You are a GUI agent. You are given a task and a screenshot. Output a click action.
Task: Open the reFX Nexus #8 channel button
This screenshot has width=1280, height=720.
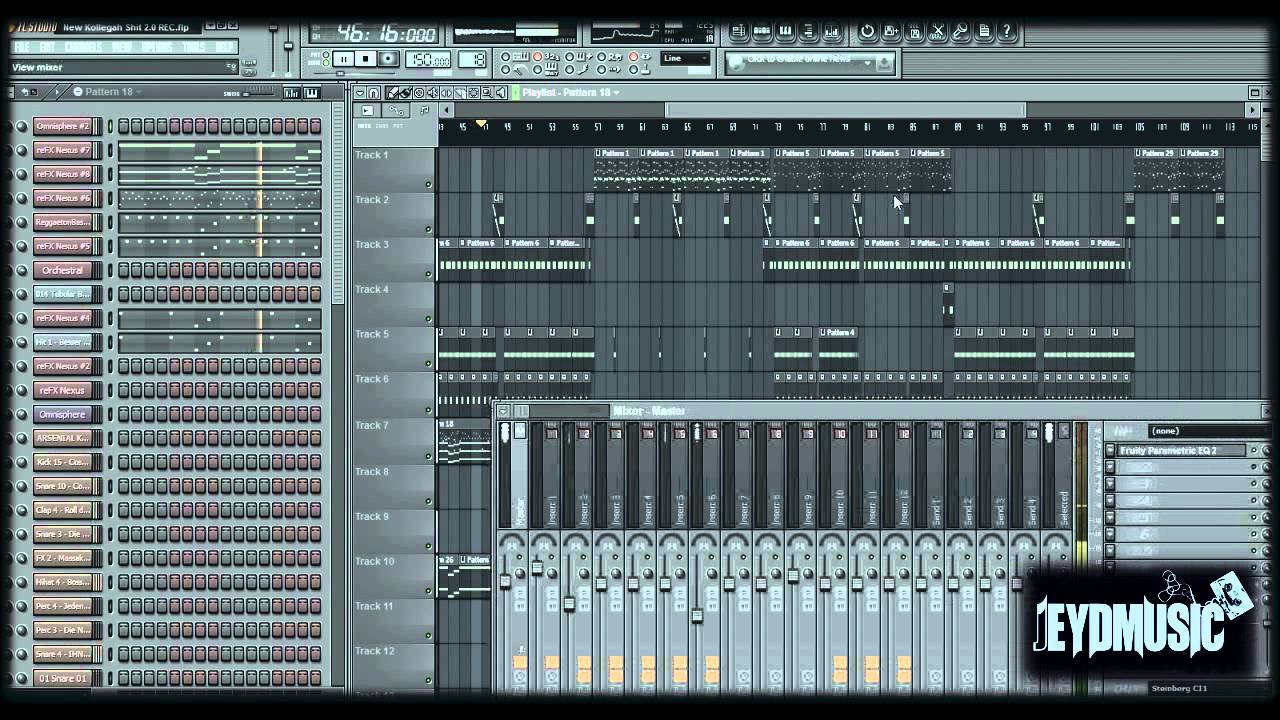[x=63, y=174]
